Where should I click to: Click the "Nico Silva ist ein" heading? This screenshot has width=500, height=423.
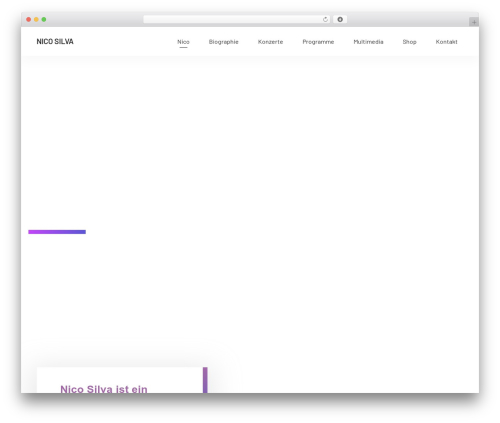coord(104,389)
